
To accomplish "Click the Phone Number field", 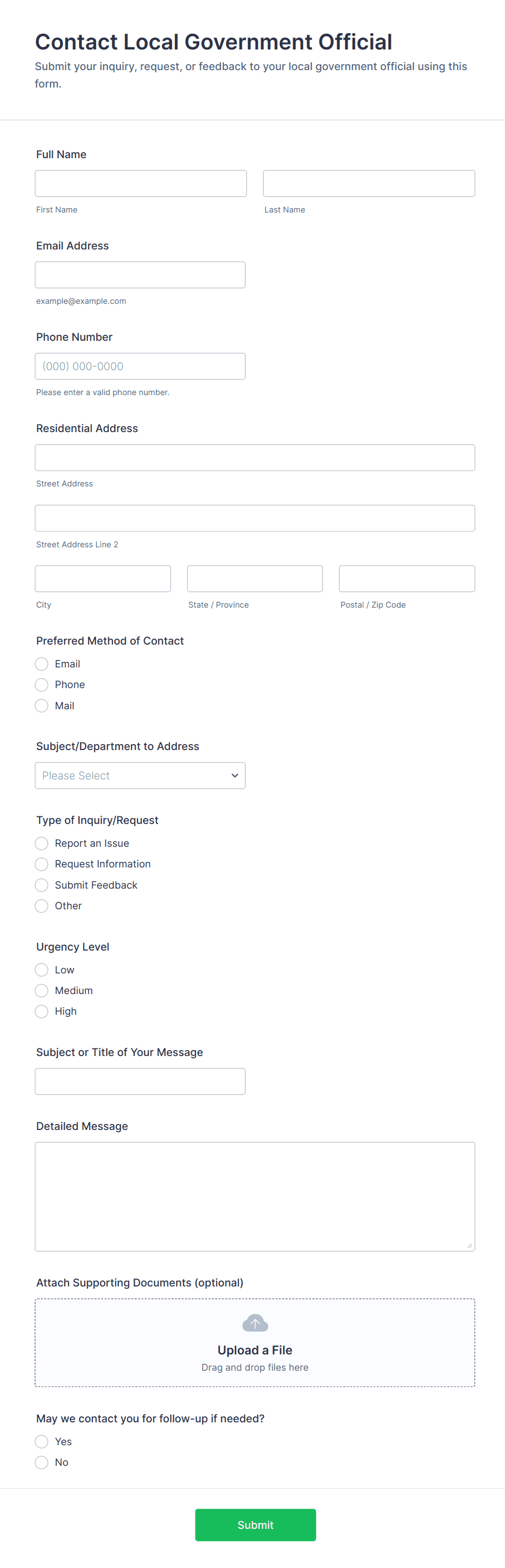I will [140, 366].
